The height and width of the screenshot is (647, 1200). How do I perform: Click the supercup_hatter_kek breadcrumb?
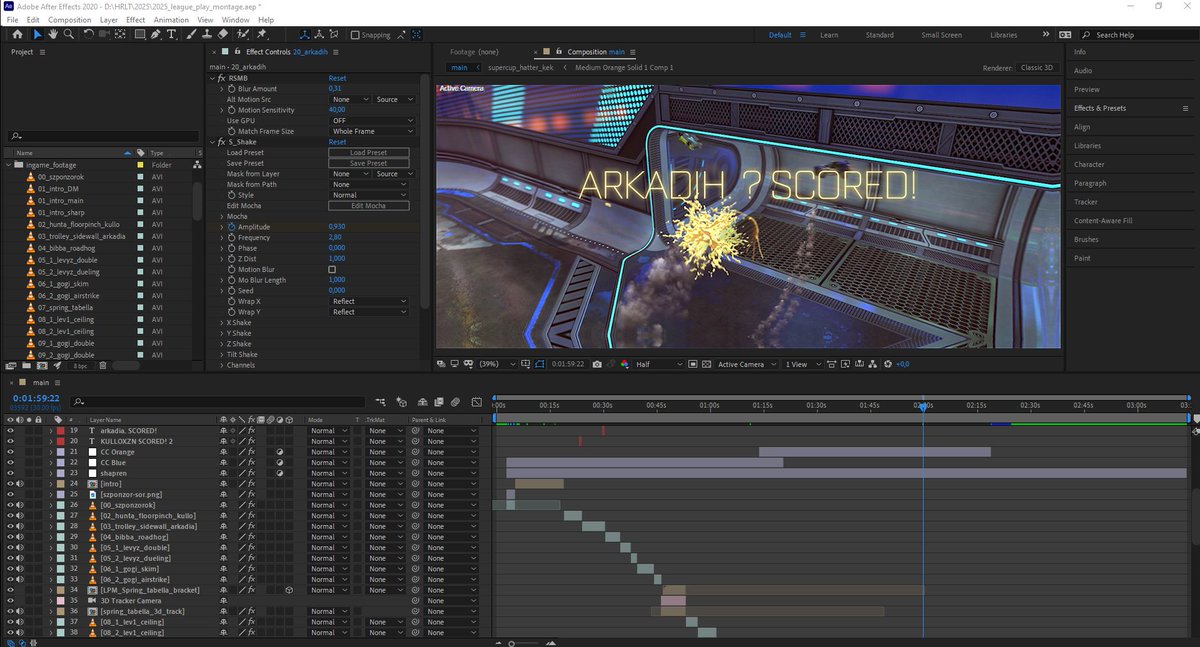(x=520, y=68)
